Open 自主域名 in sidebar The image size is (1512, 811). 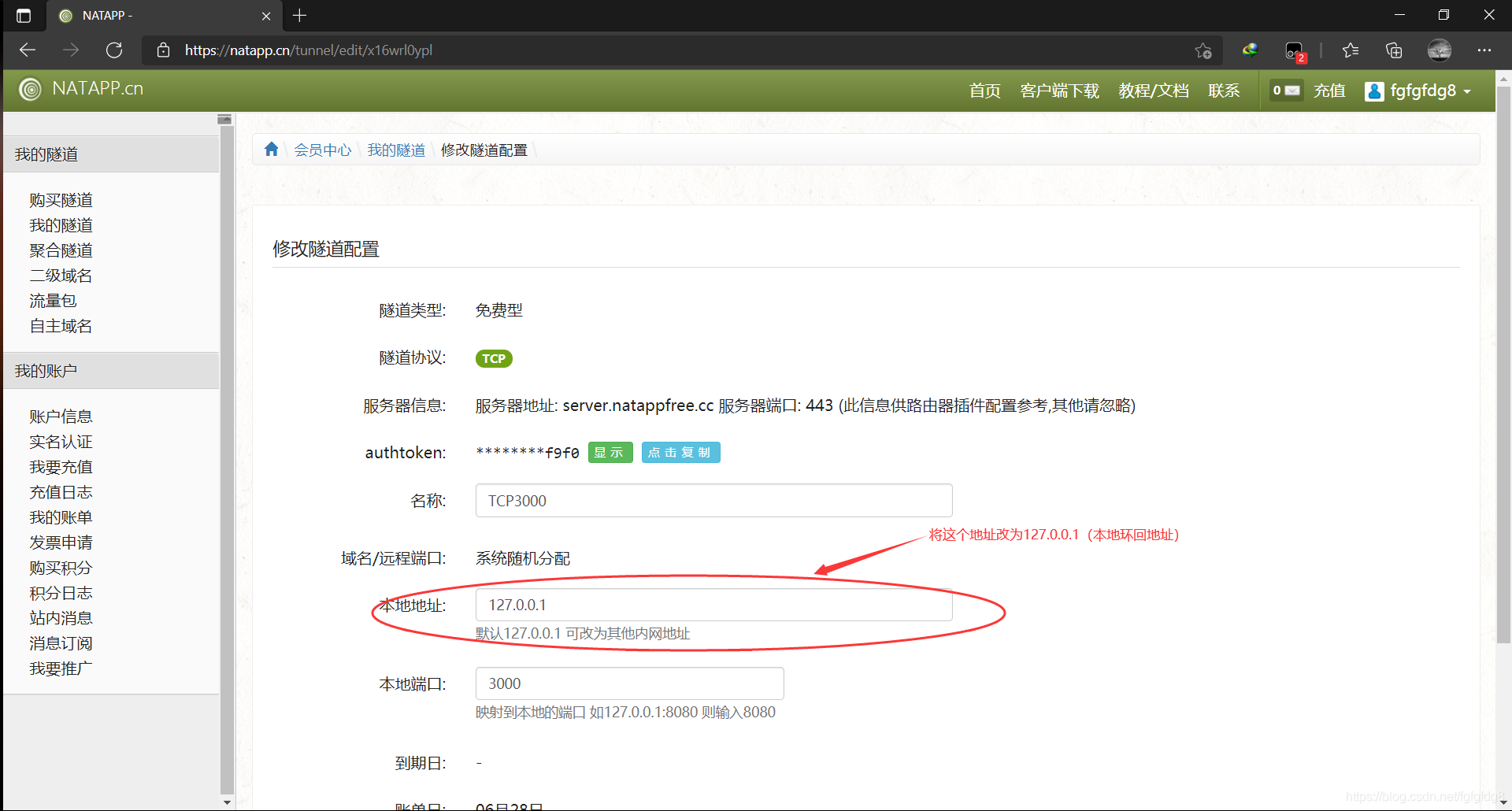coord(61,326)
